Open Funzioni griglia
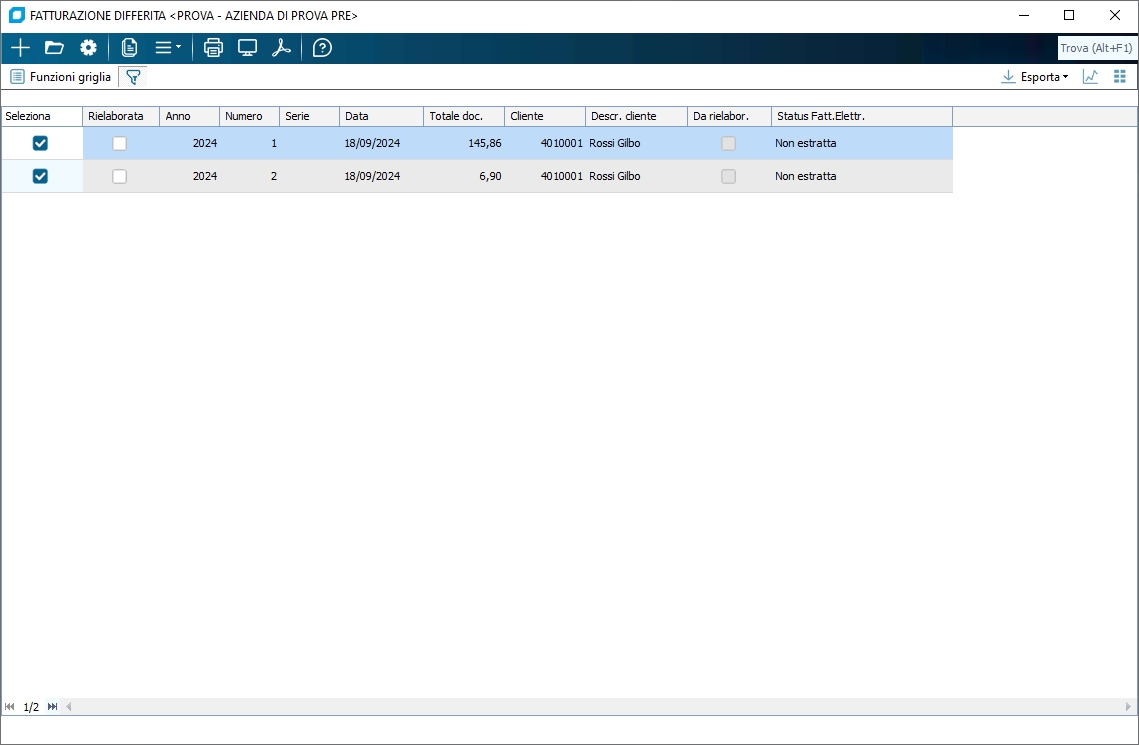 (x=61, y=77)
